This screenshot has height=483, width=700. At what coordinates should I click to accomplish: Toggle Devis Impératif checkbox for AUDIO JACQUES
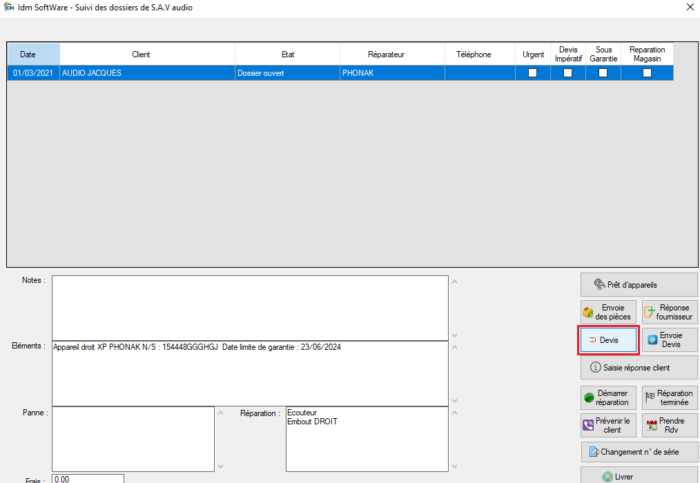pos(567,73)
